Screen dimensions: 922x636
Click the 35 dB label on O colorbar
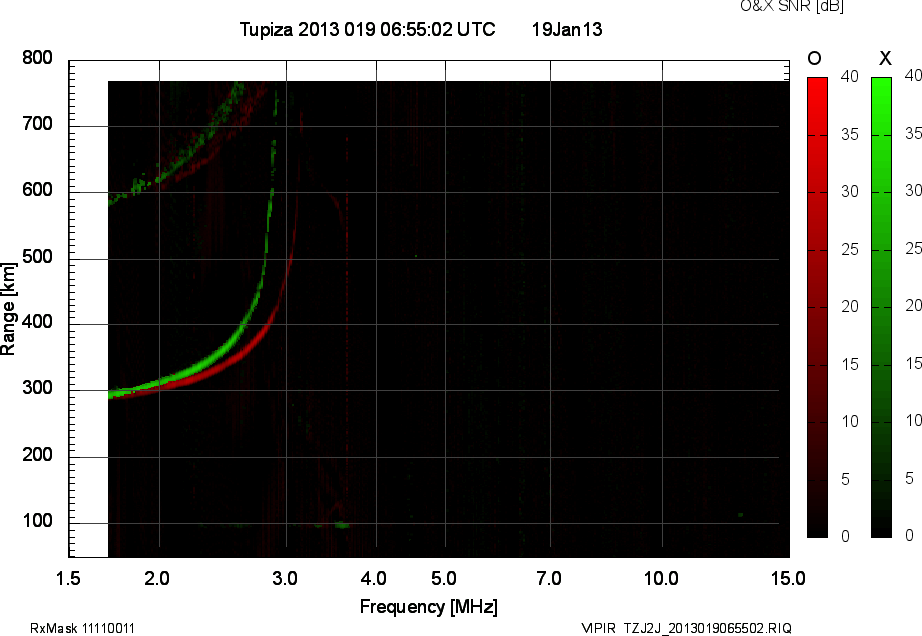(x=850, y=134)
